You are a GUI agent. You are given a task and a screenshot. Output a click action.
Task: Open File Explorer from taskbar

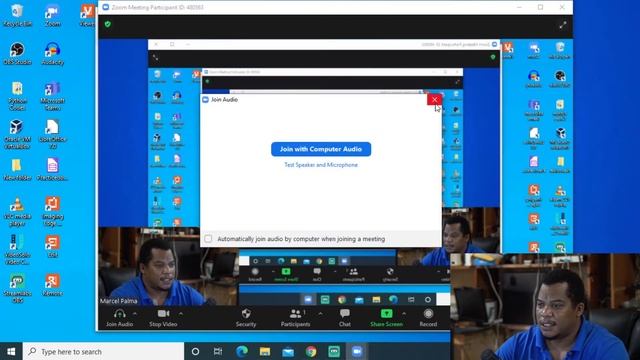264,351
